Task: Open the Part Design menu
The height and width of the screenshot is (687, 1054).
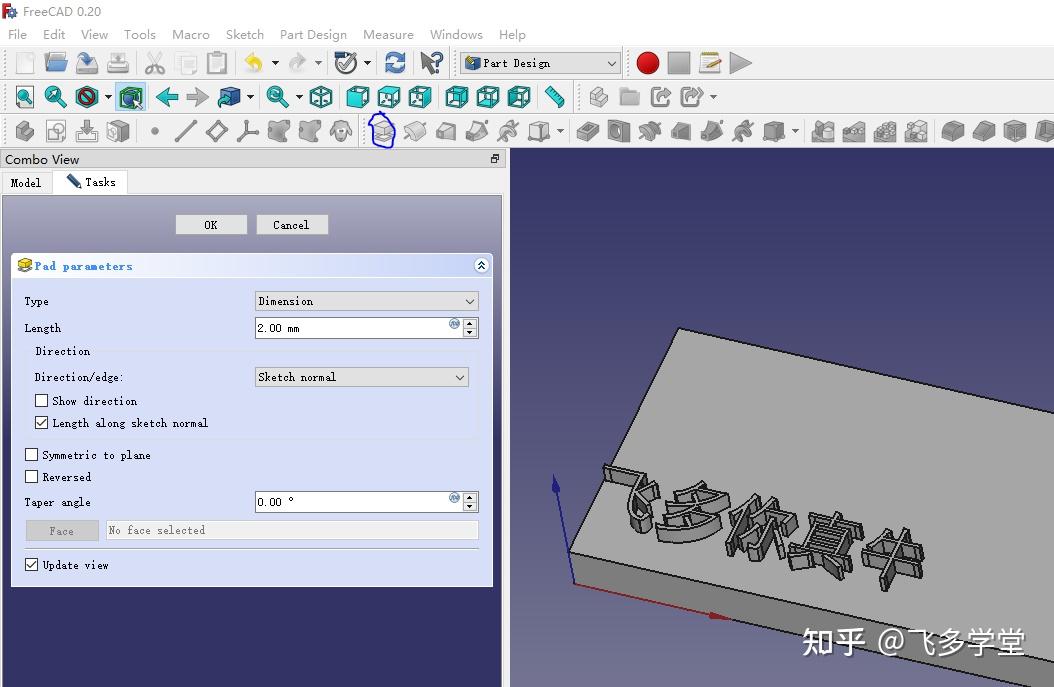Action: point(313,34)
